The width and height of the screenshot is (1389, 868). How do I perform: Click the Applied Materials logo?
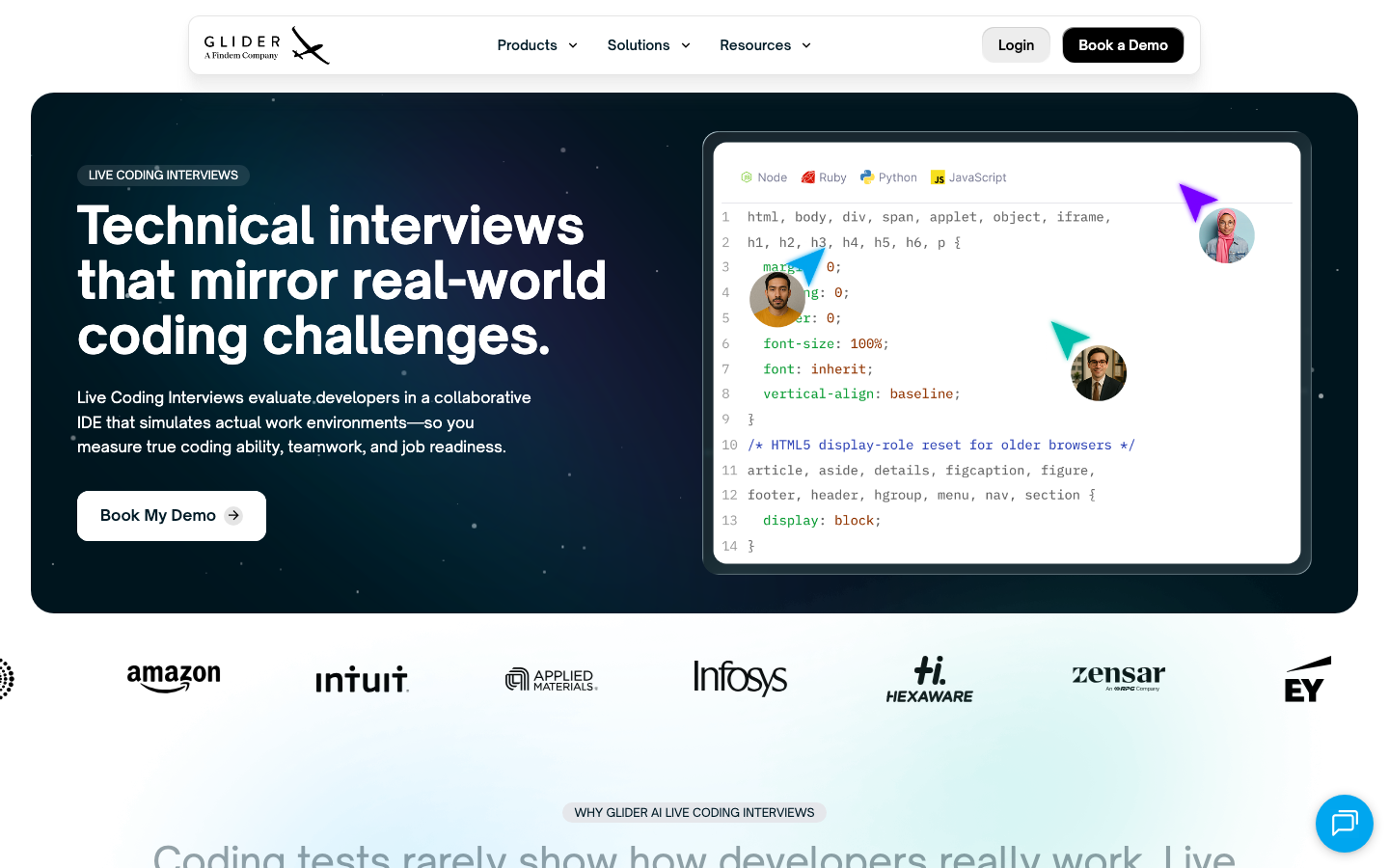pyautogui.click(x=552, y=680)
